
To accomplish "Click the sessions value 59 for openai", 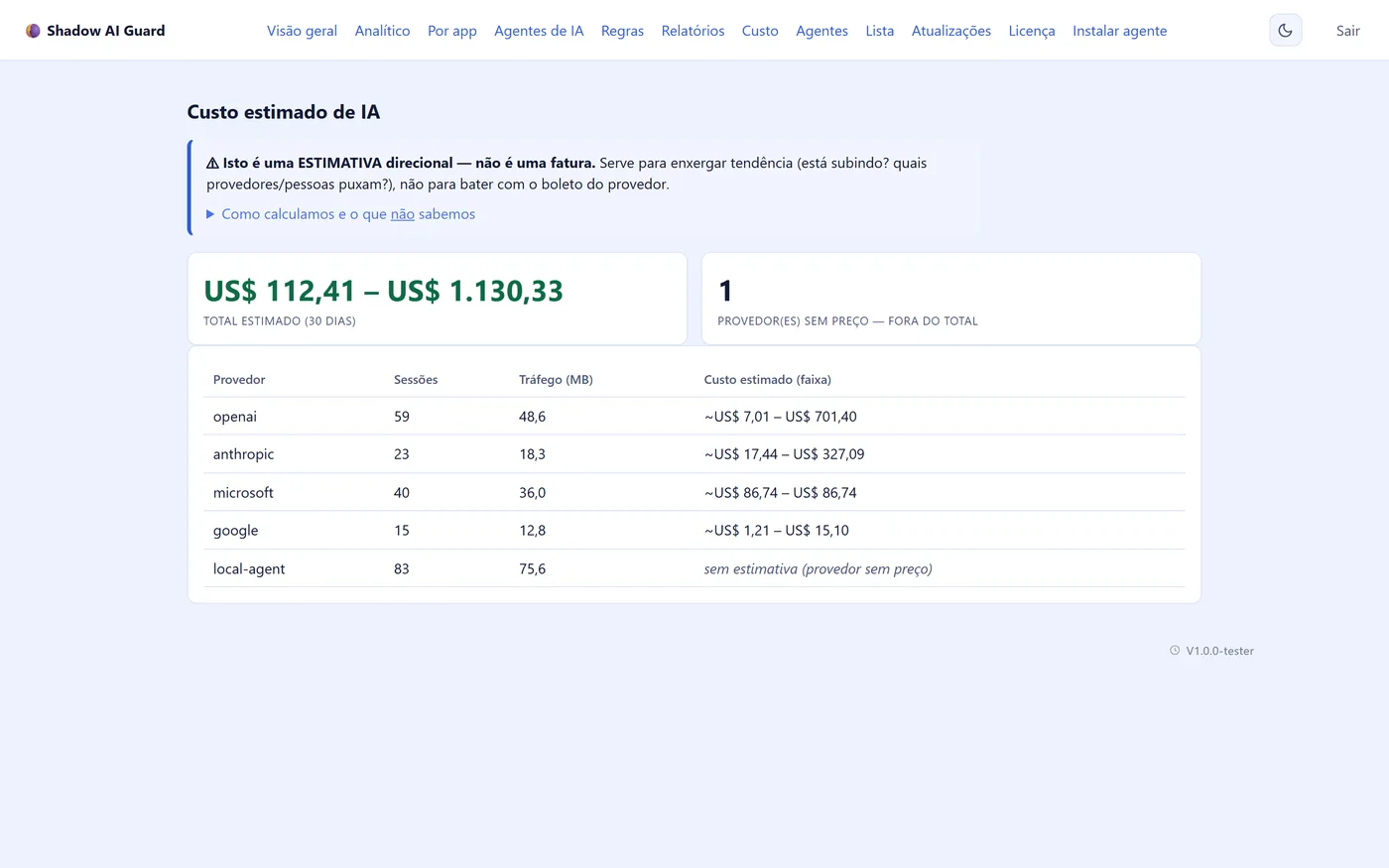I will (402, 417).
